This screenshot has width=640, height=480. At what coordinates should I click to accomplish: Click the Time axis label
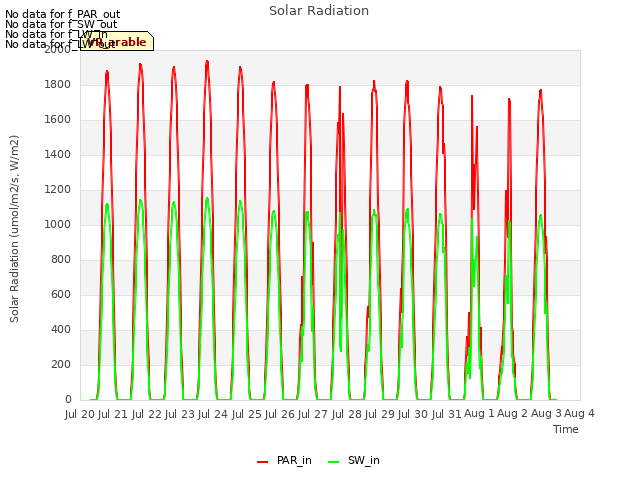[x=566, y=429]
